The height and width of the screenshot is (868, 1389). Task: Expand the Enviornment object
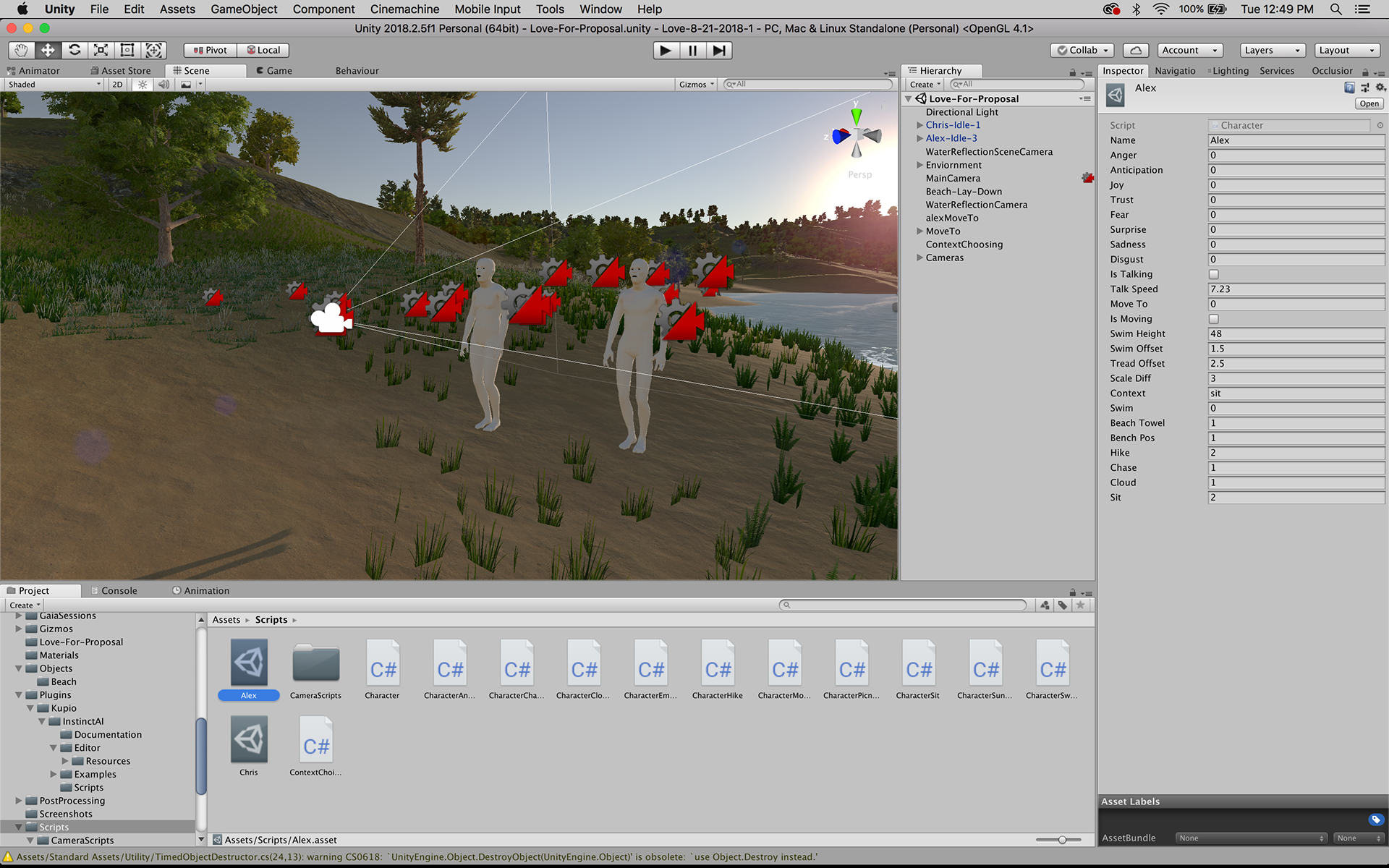[x=919, y=165]
